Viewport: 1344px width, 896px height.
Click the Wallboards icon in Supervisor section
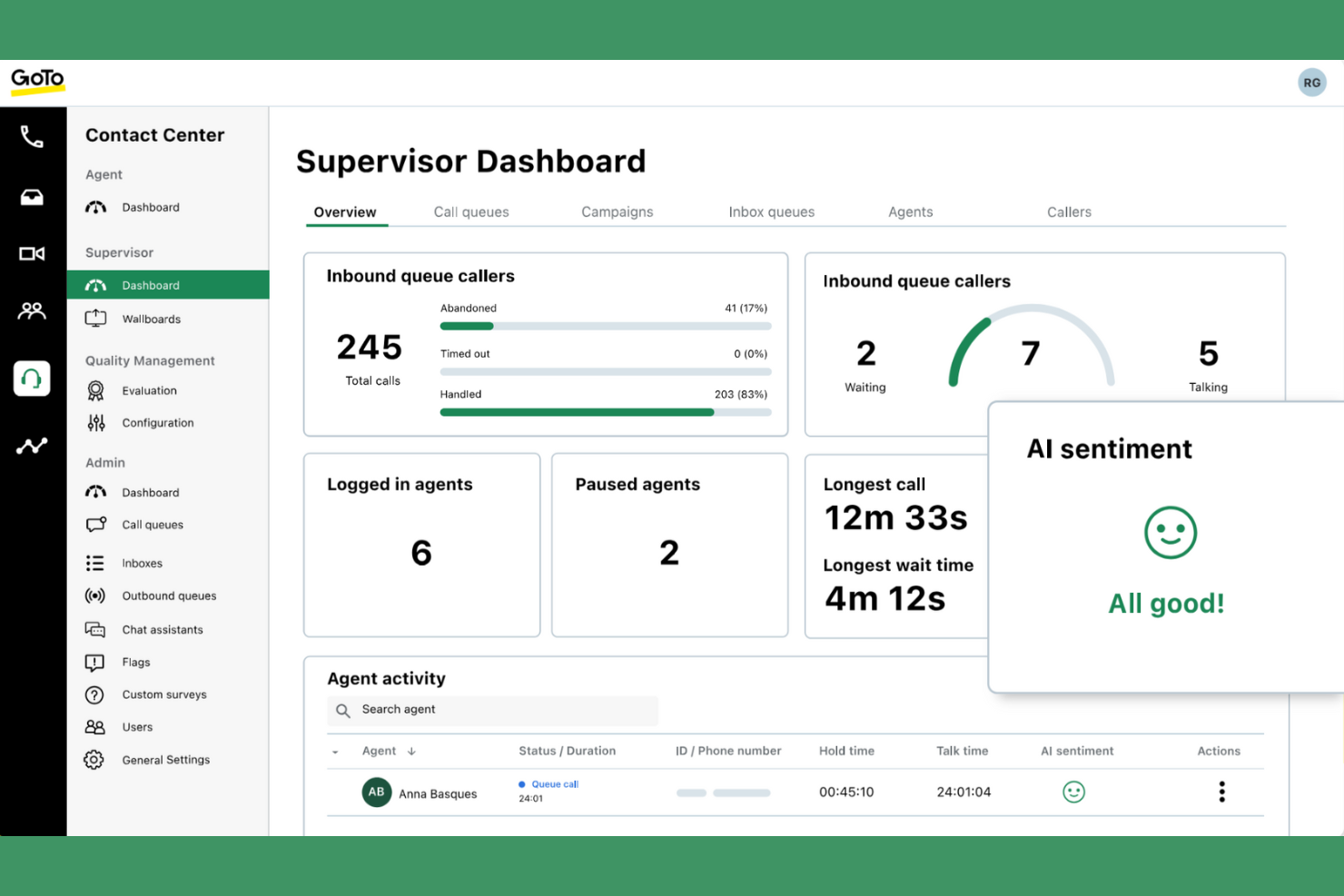tap(95, 319)
